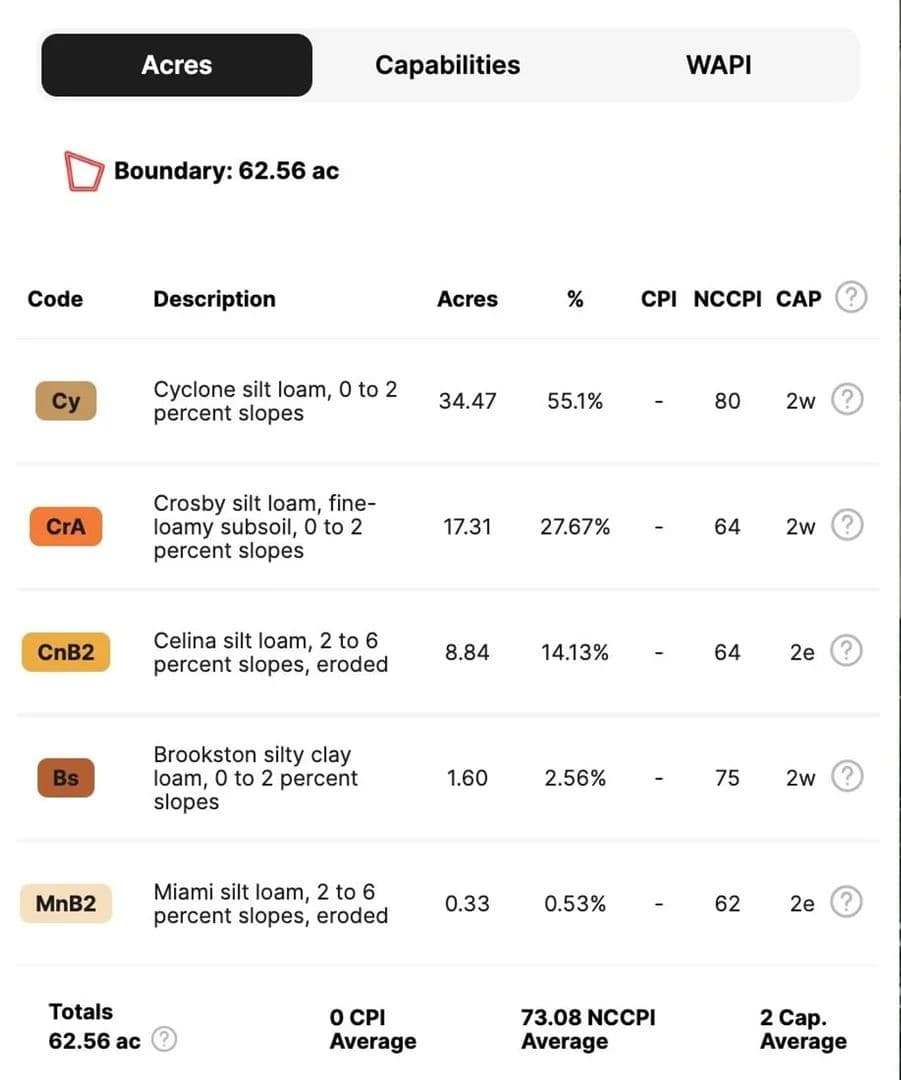Click the help icon beside Totals acreage
Image resolution: width=901 pixels, height=1080 pixels.
[164, 1040]
